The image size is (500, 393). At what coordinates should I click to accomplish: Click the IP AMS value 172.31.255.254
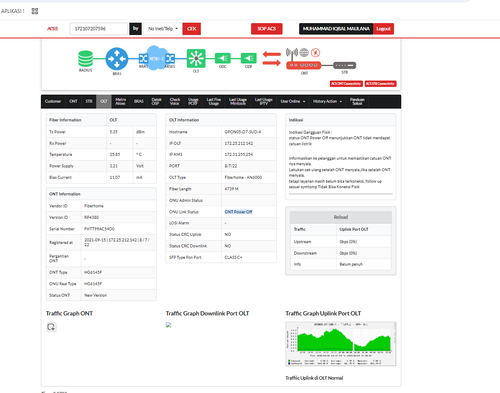click(239, 155)
